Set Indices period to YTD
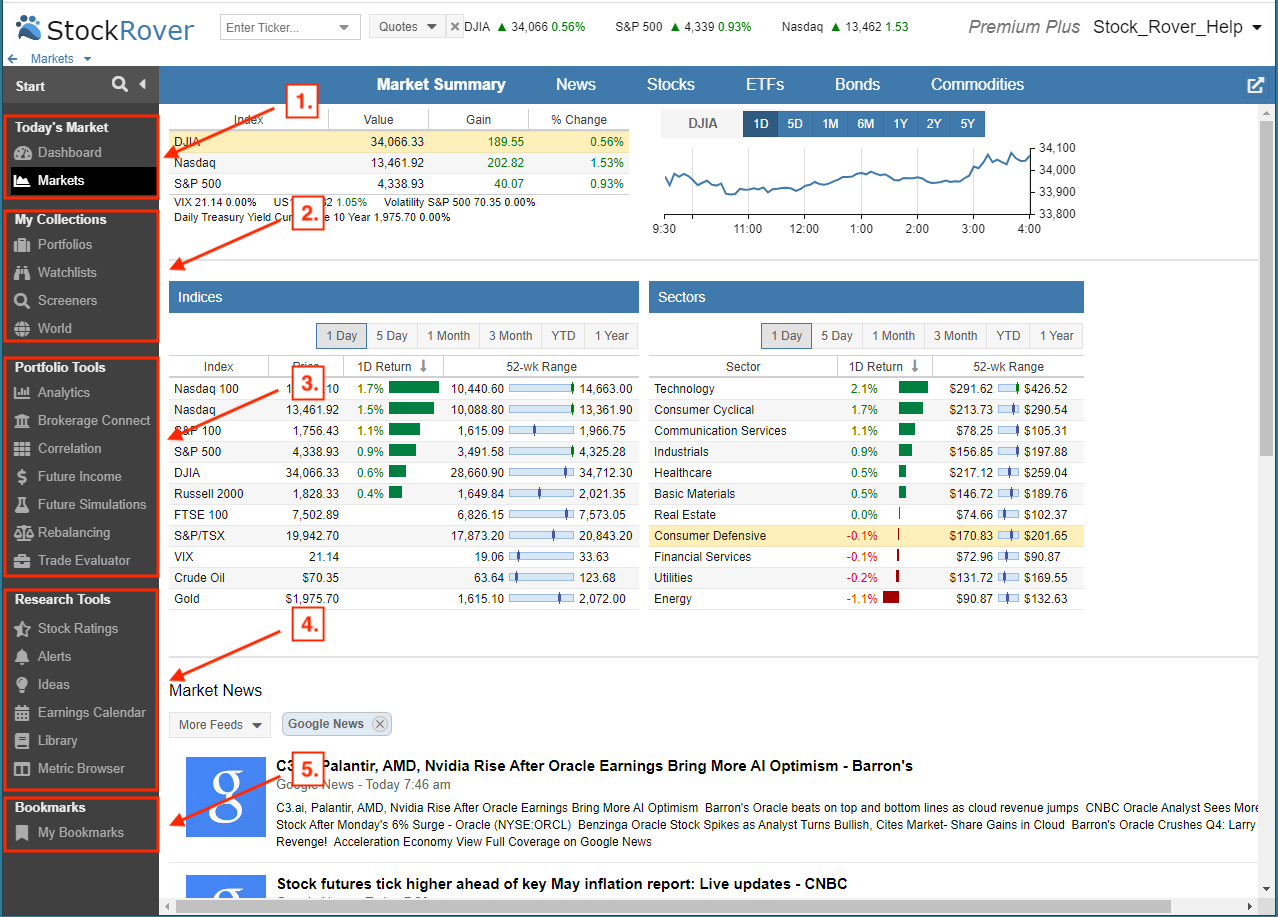The width and height of the screenshot is (1278, 917). click(x=563, y=336)
